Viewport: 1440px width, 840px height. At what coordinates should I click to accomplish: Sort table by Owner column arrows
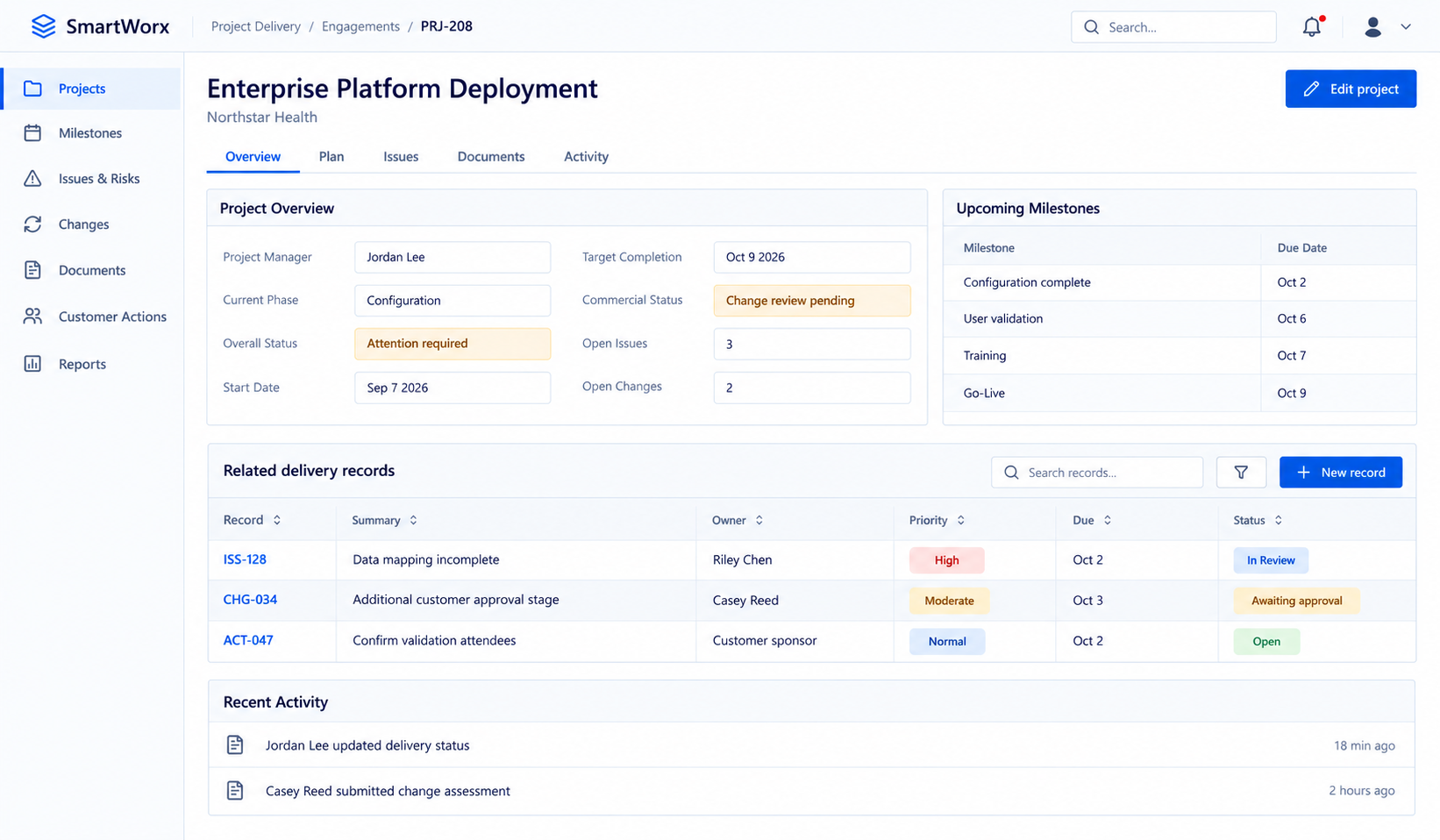759,520
